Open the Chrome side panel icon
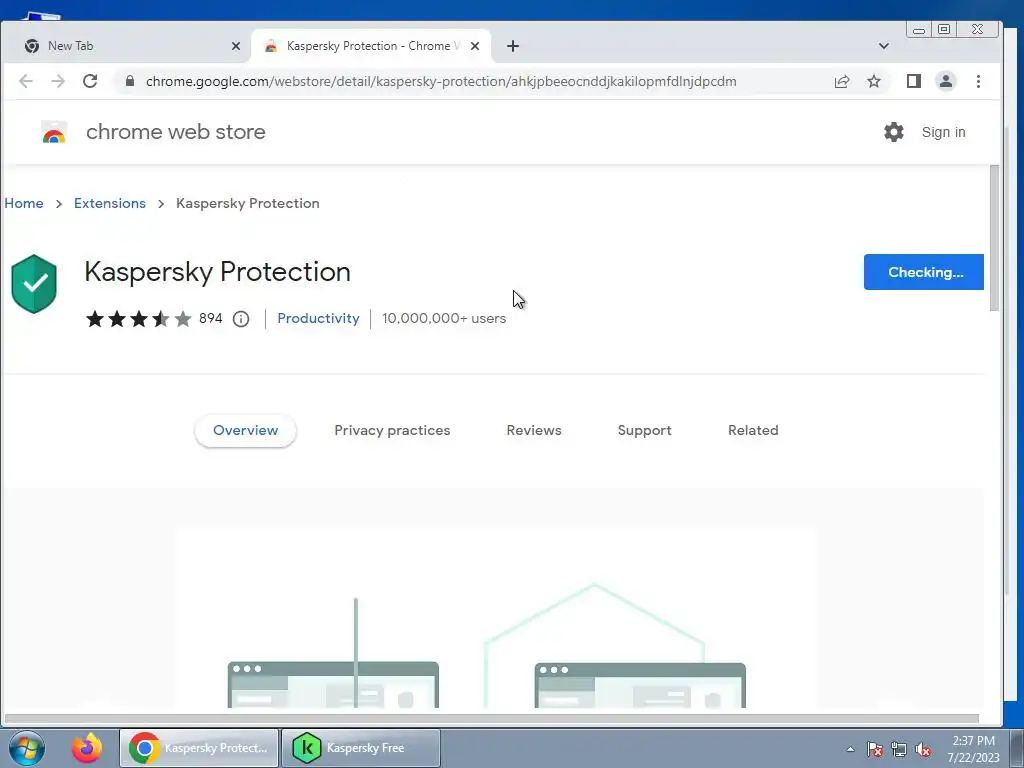 point(914,81)
